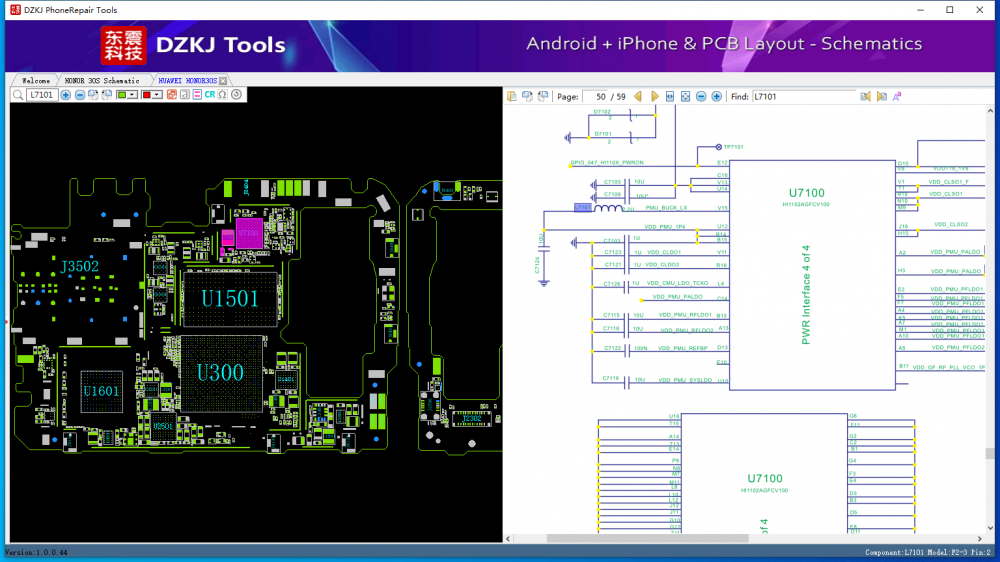Click the Find text field

(x=804, y=97)
